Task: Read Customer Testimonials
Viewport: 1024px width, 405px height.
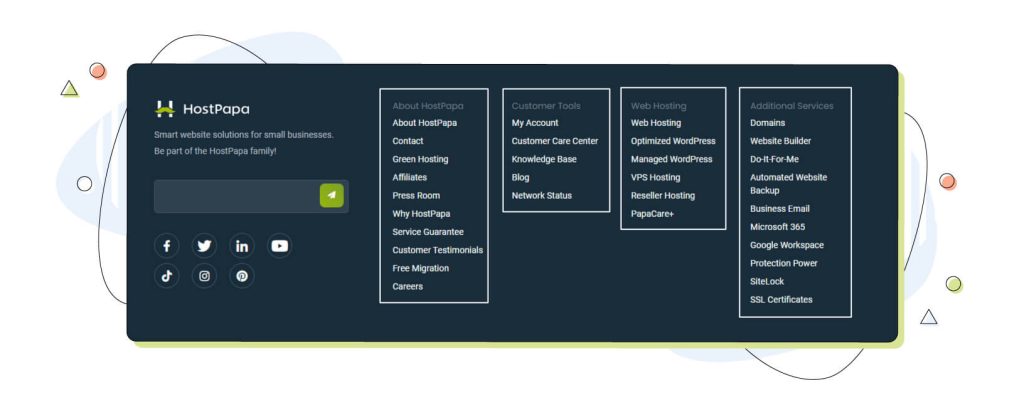Action: pos(438,250)
